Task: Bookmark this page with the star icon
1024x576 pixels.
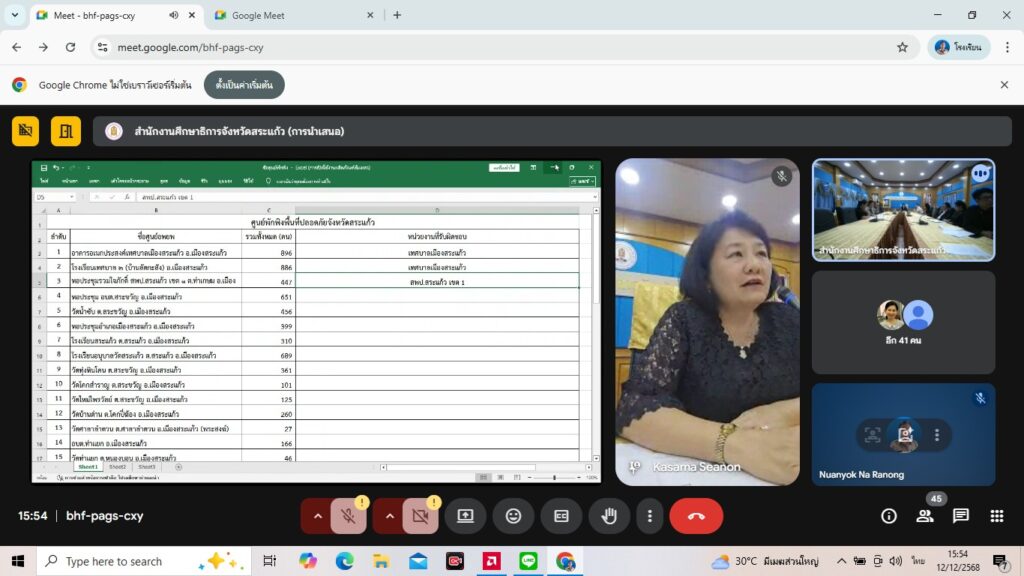Action: pyautogui.click(x=902, y=47)
